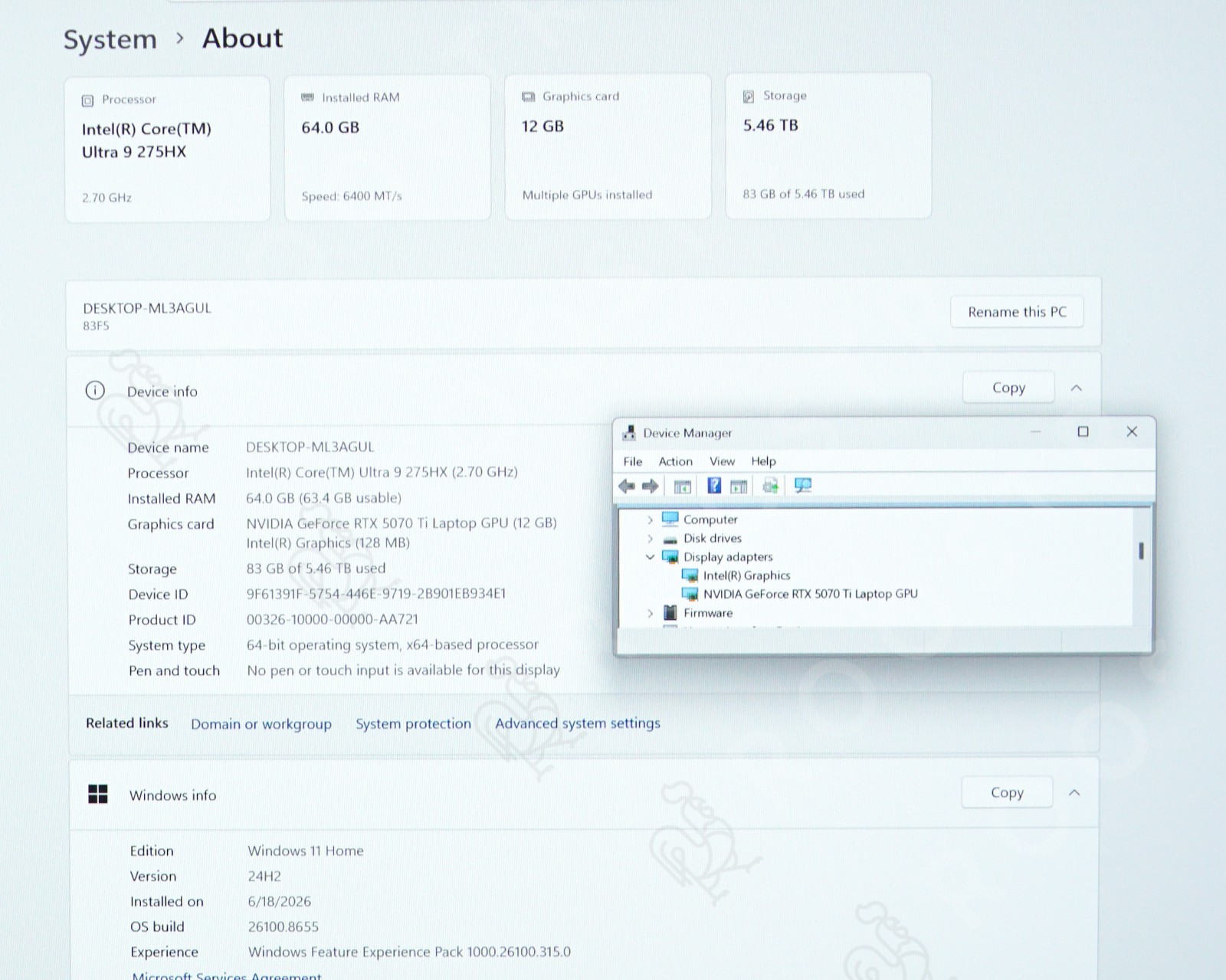Click the "Windows Feature Experience Pack 1000.26100.315.0" value
This screenshot has height=980, width=1226.
click(x=409, y=952)
